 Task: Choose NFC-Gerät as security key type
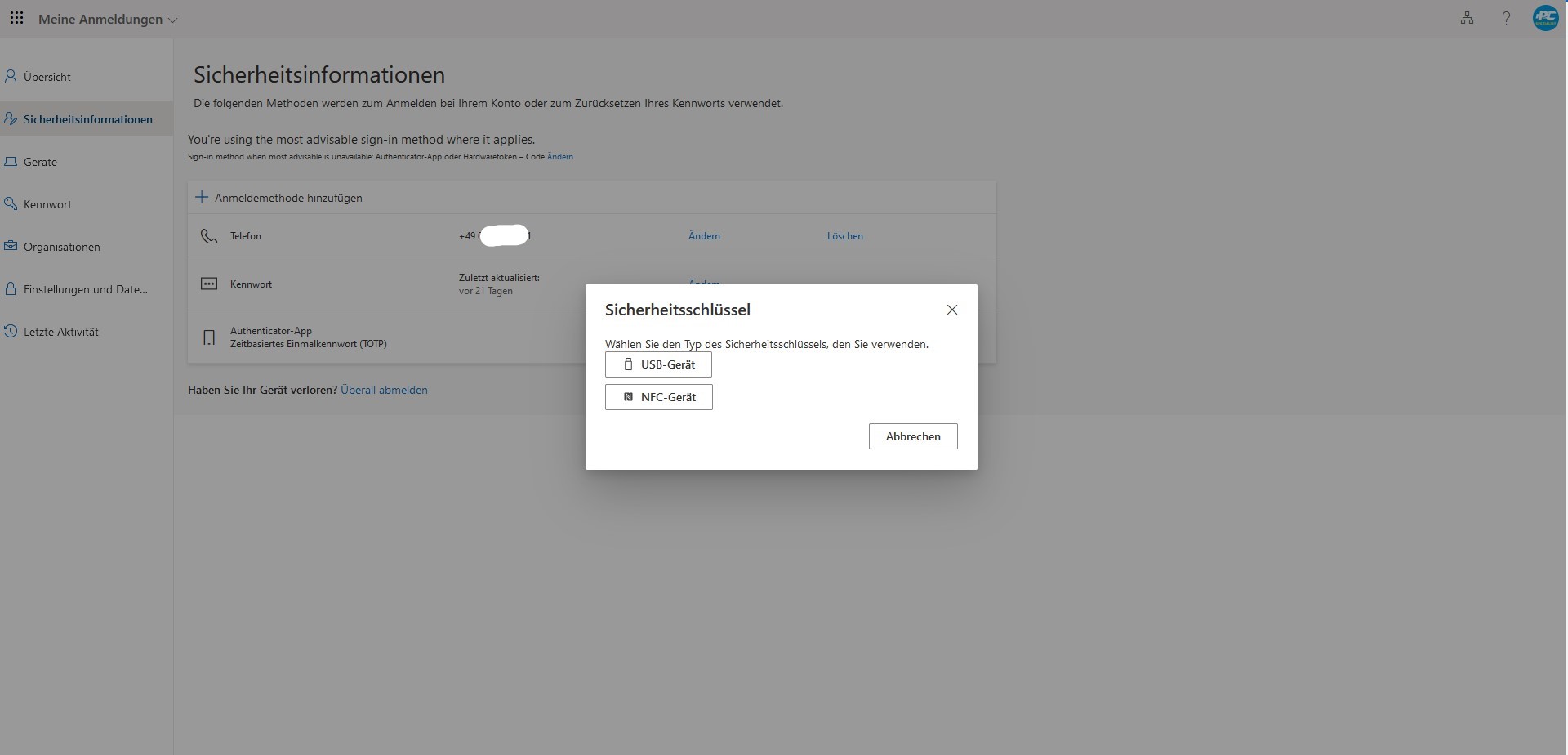(x=658, y=397)
